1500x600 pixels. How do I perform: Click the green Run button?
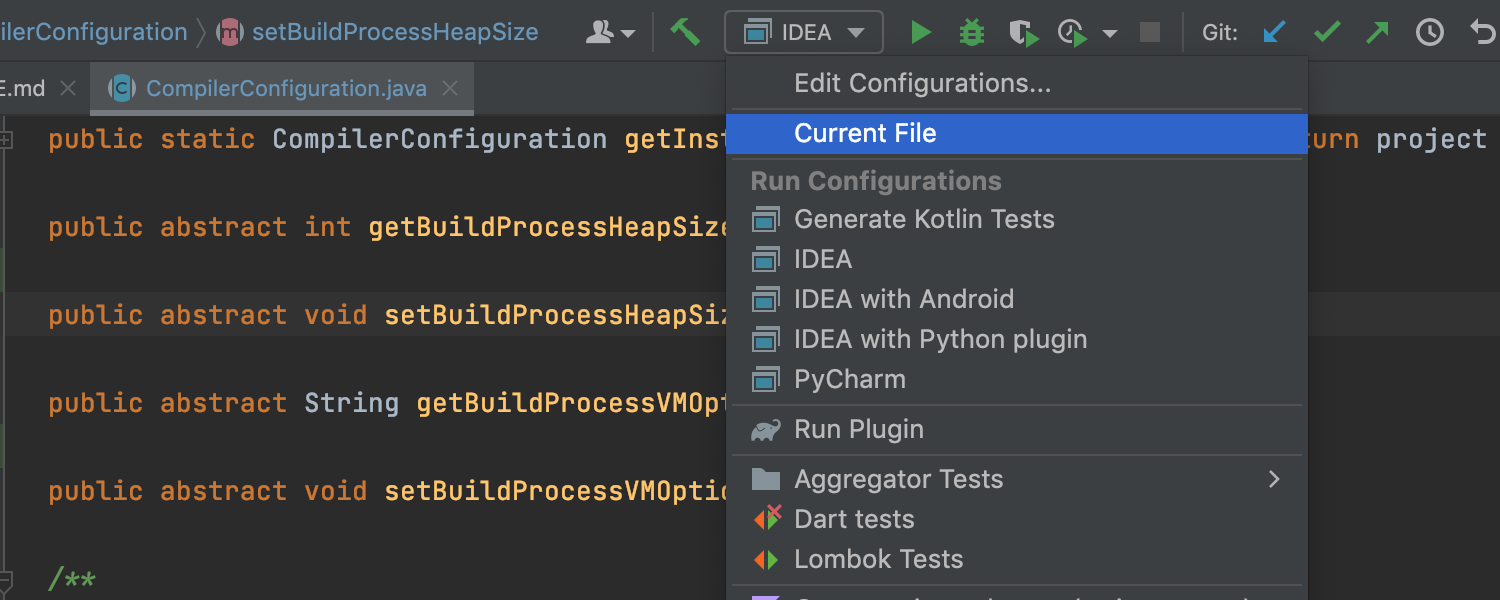921,33
